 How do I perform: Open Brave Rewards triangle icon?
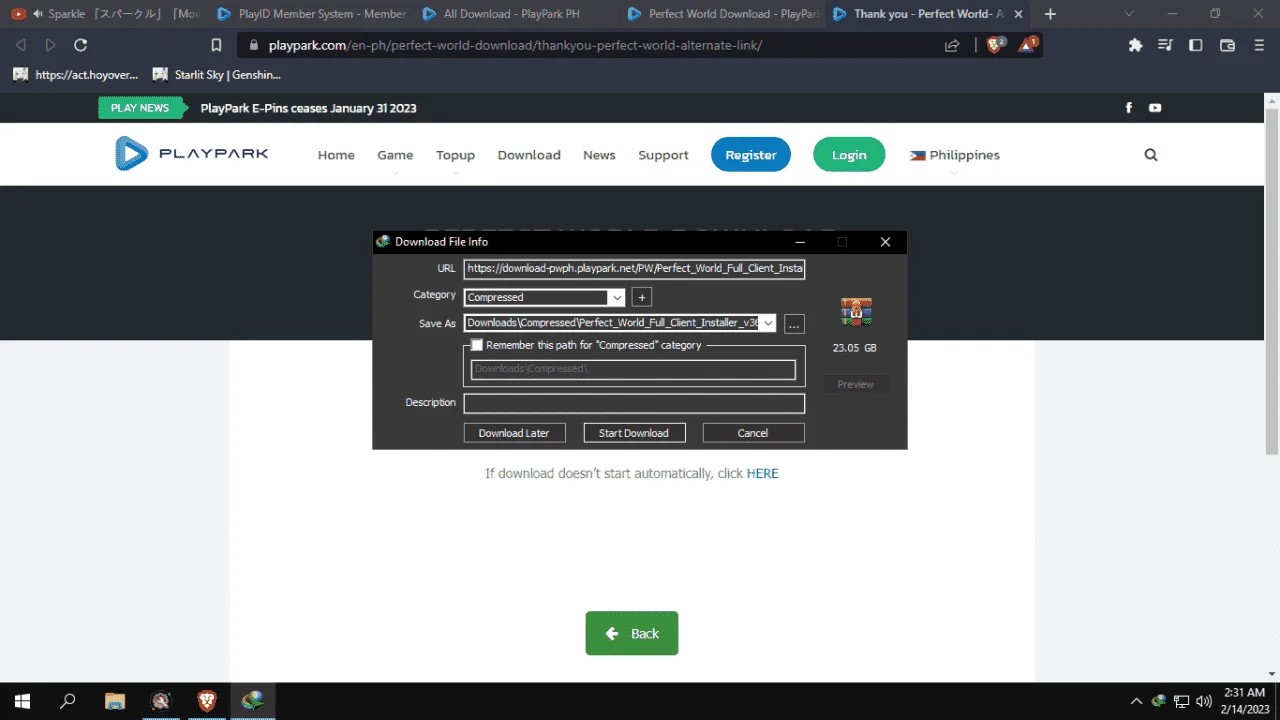(x=1028, y=45)
